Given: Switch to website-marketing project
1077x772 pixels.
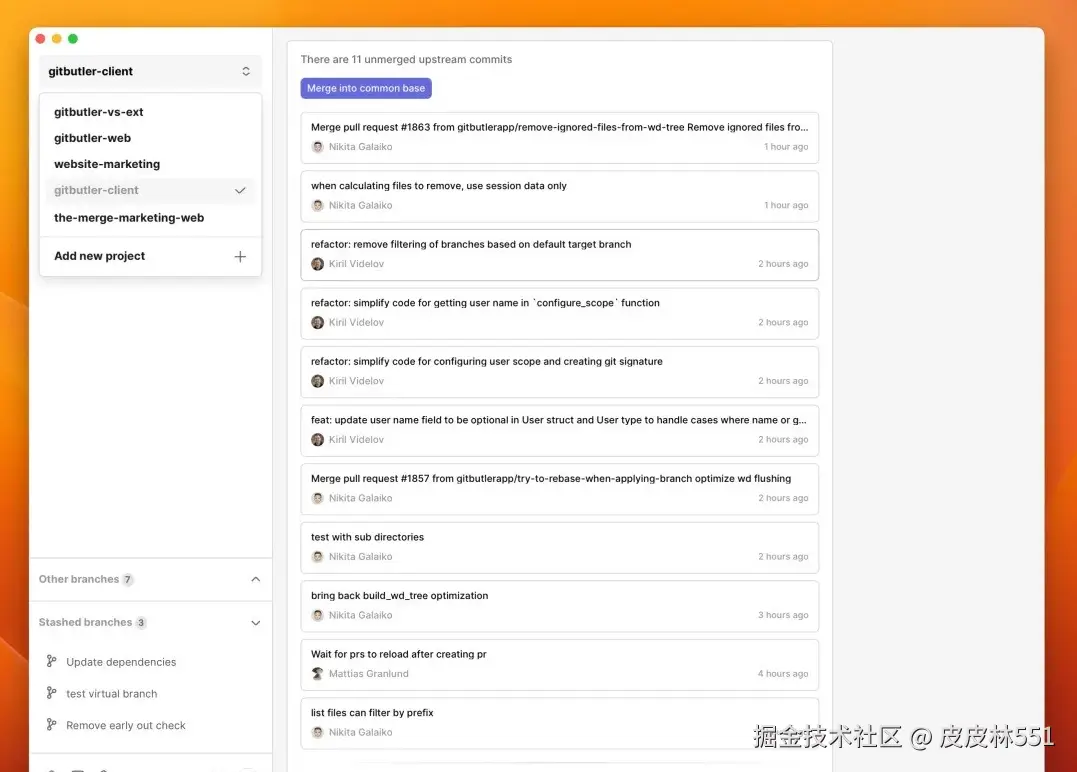Looking at the screenshot, I should (106, 164).
